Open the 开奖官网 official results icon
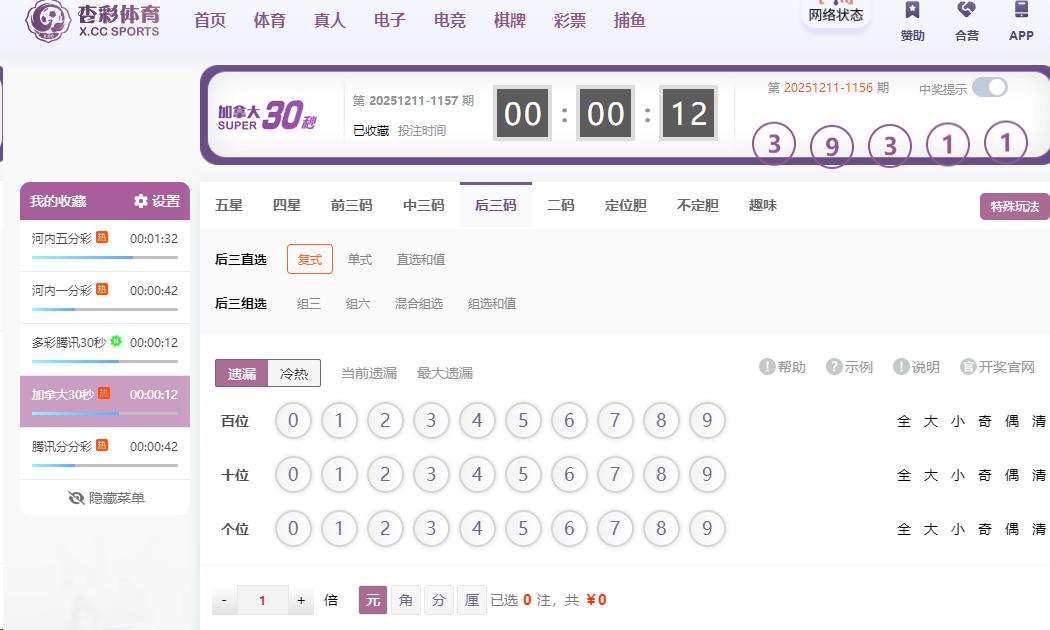This screenshot has height=630, width=1050. click(x=968, y=367)
